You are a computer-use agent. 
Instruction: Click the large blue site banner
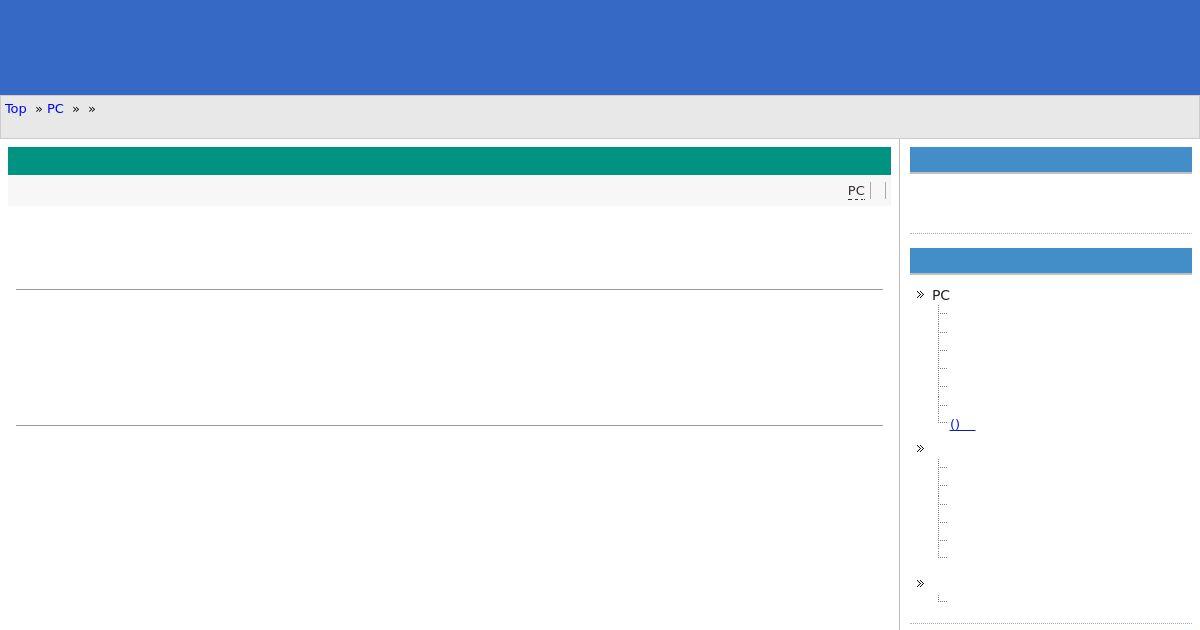pos(600,47)
